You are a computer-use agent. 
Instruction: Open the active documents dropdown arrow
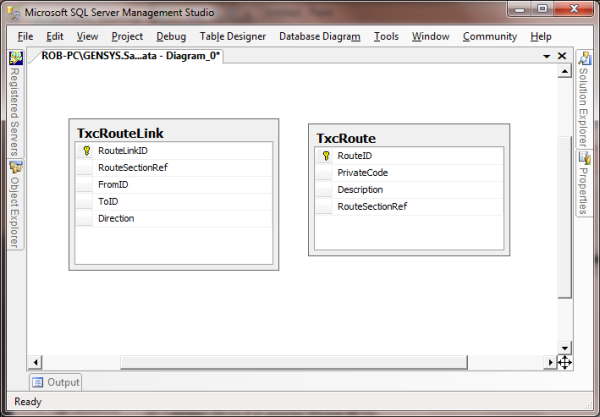(546, 56)
